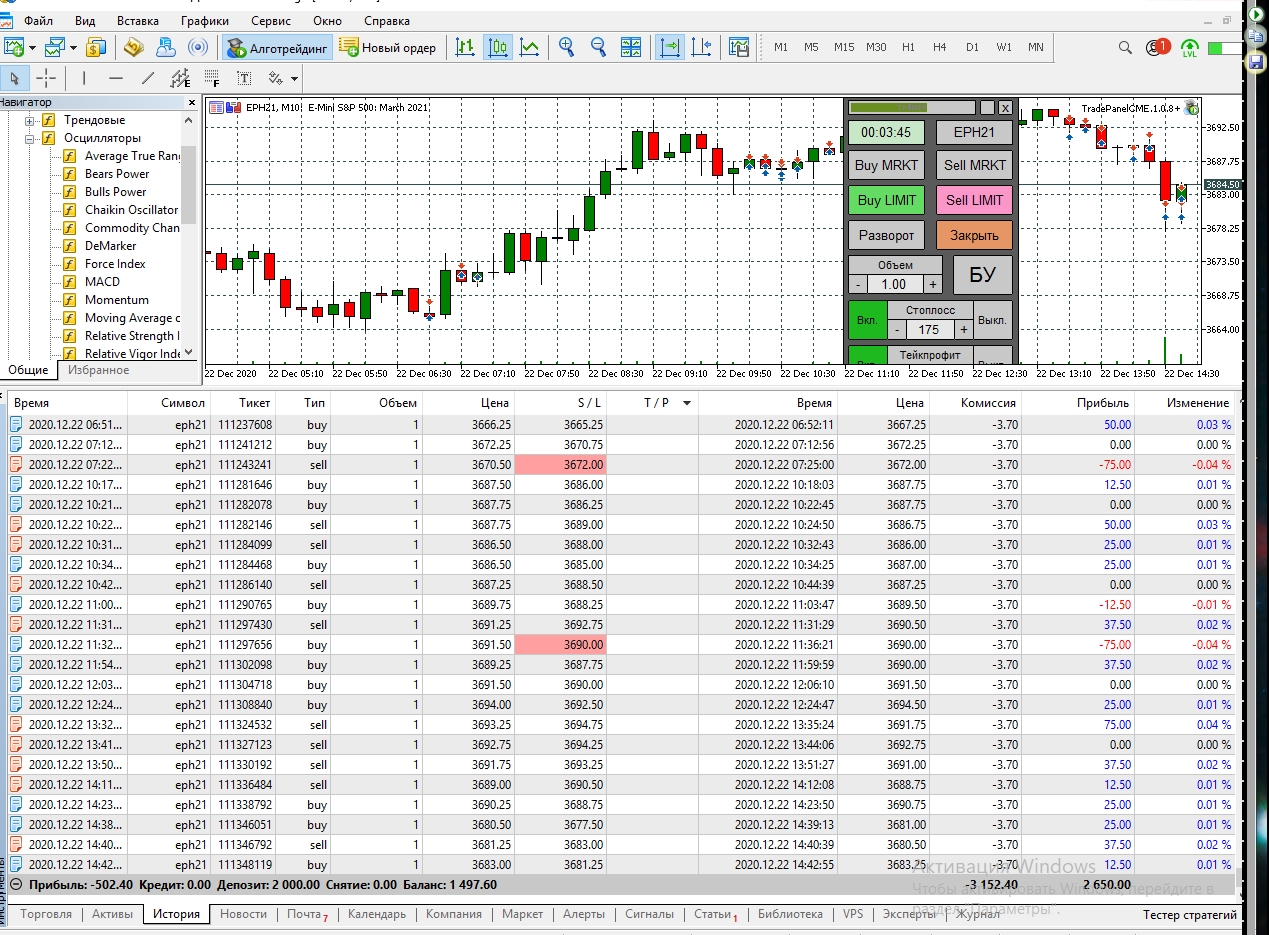Image resolution: width=1269 pixels, height=935 pixels.
Task: Open the notifications icon with red badge
Action: point(1158,47)
